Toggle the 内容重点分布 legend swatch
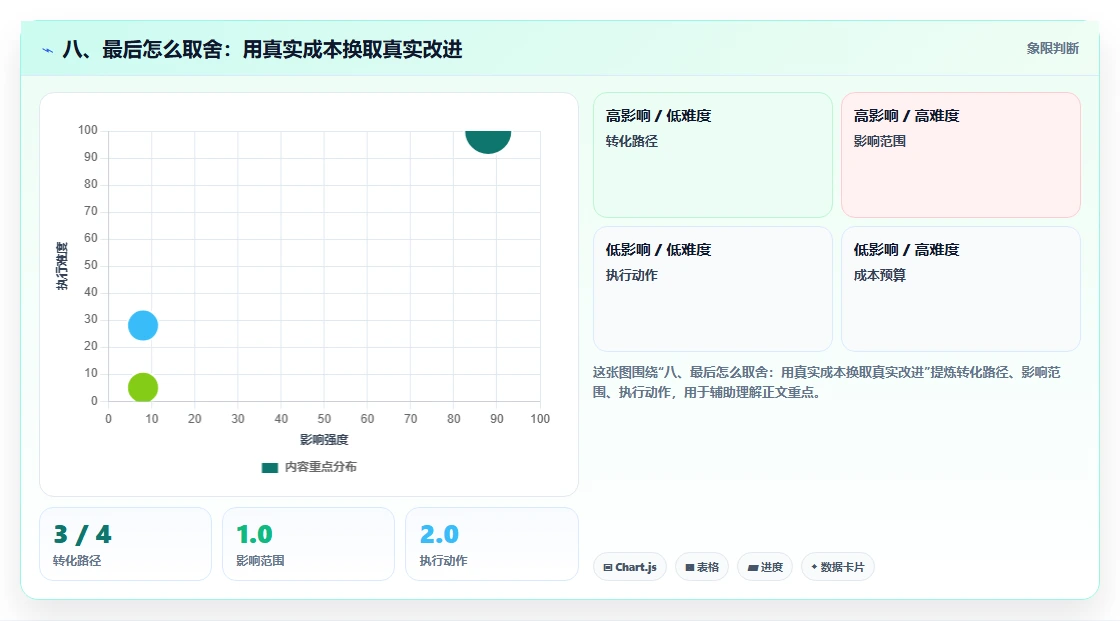 [x=269, y=467]
